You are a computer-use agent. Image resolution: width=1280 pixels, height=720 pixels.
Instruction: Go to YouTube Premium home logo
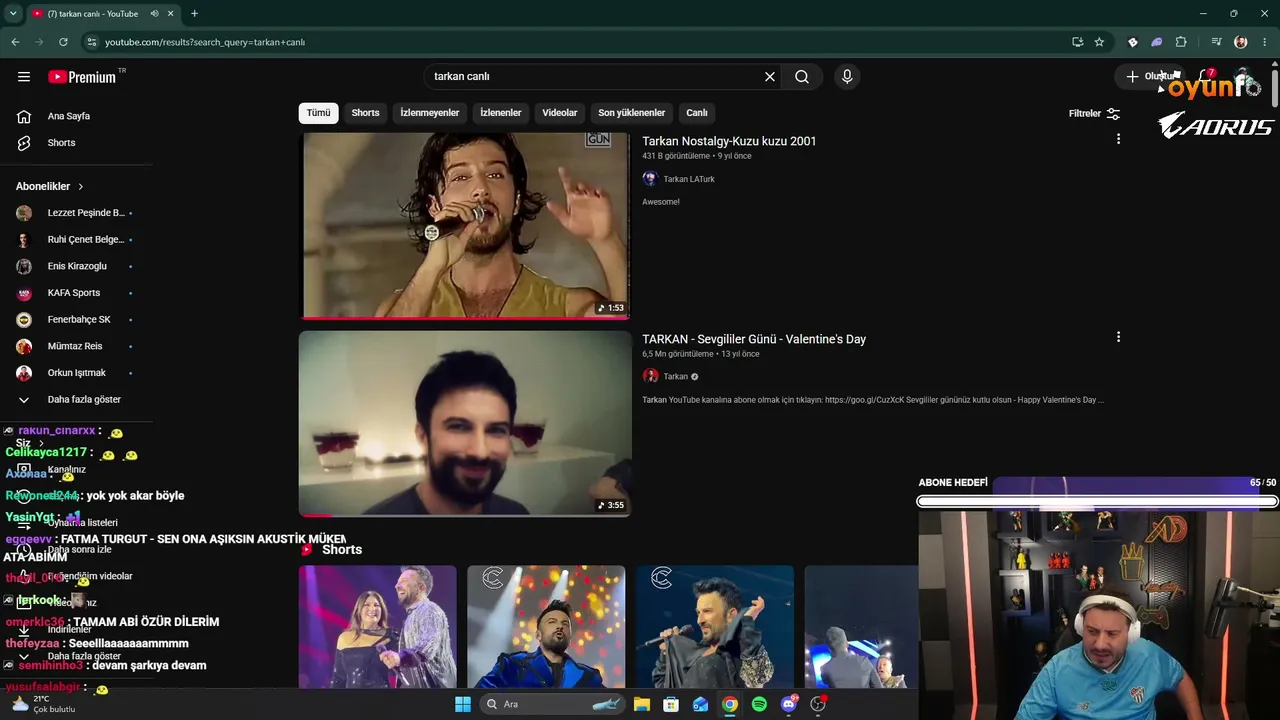click(x=82, y=77)
